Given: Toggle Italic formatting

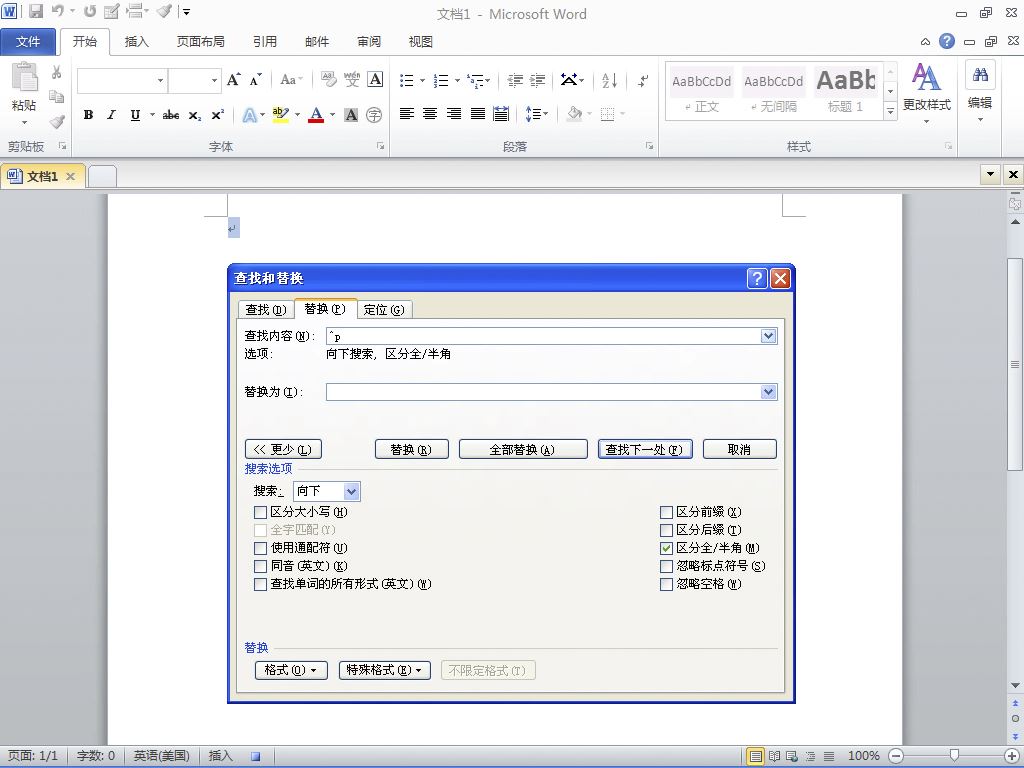Looking at the screenshot, I should [111, 115].
